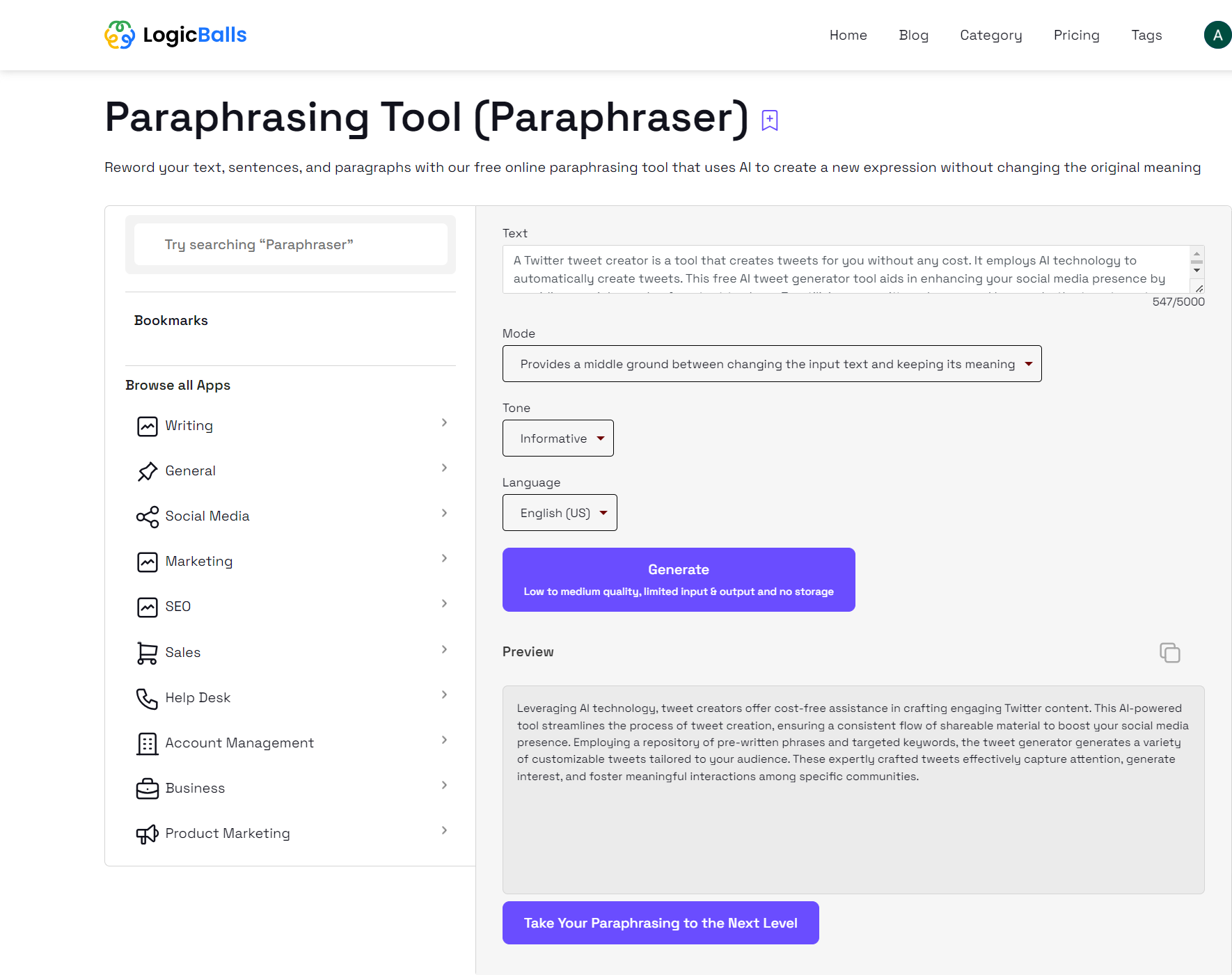The height and width of the screenshot is (975, 1232).
Task: Click the Account Management building icon
Action: tap(148, 743)
